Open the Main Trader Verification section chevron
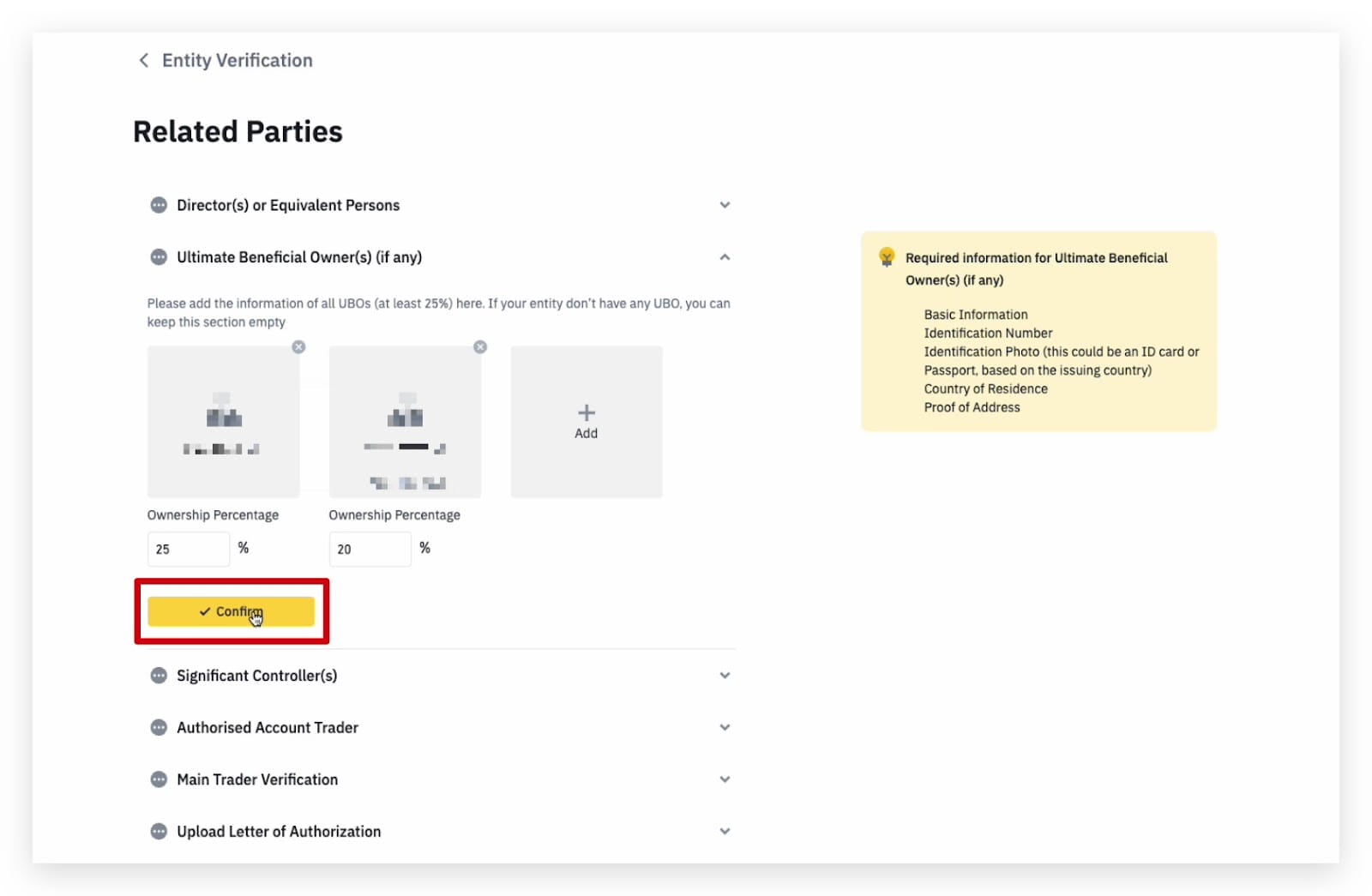1372x896 pixels. pos(725,779)
